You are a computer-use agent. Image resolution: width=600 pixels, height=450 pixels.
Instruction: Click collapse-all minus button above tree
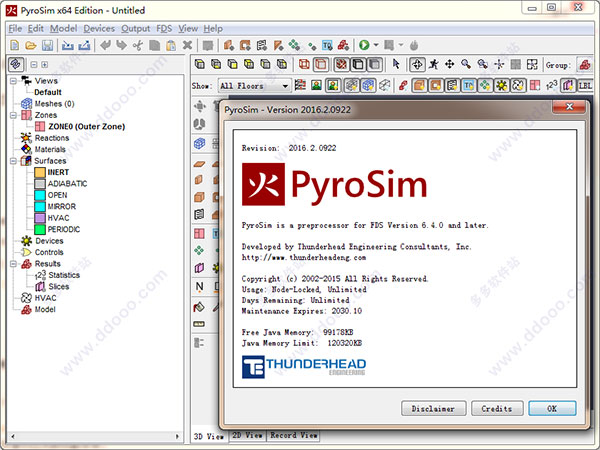[34, 64]
